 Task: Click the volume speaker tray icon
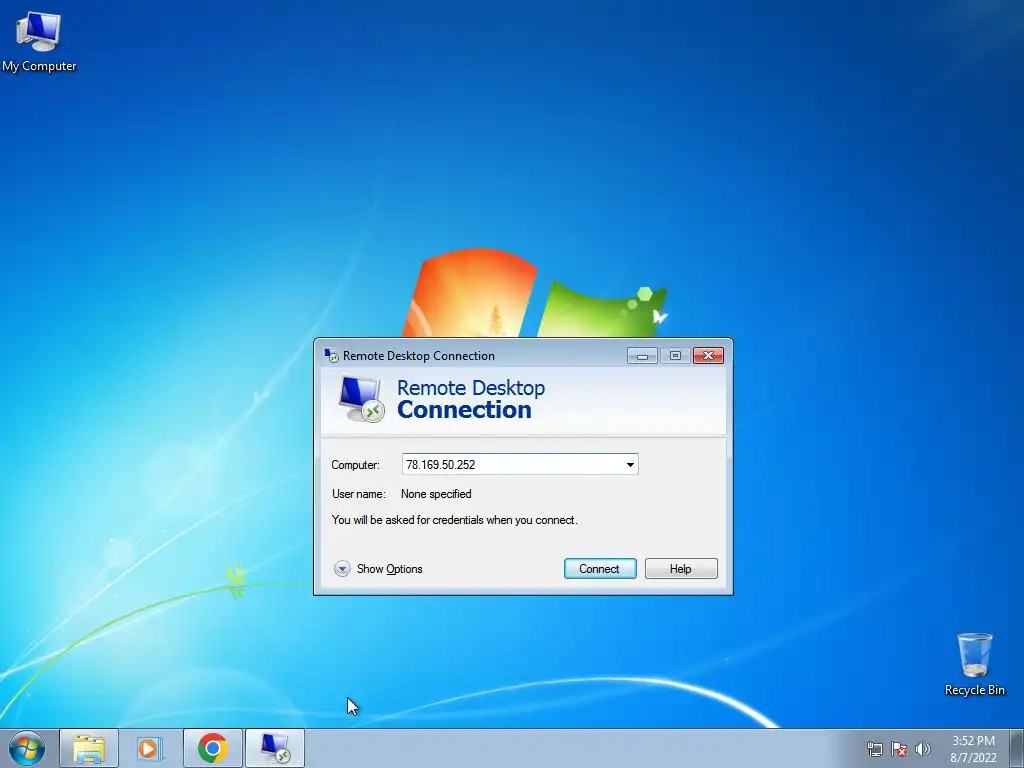pyautogui.click(x=923, y=749)
